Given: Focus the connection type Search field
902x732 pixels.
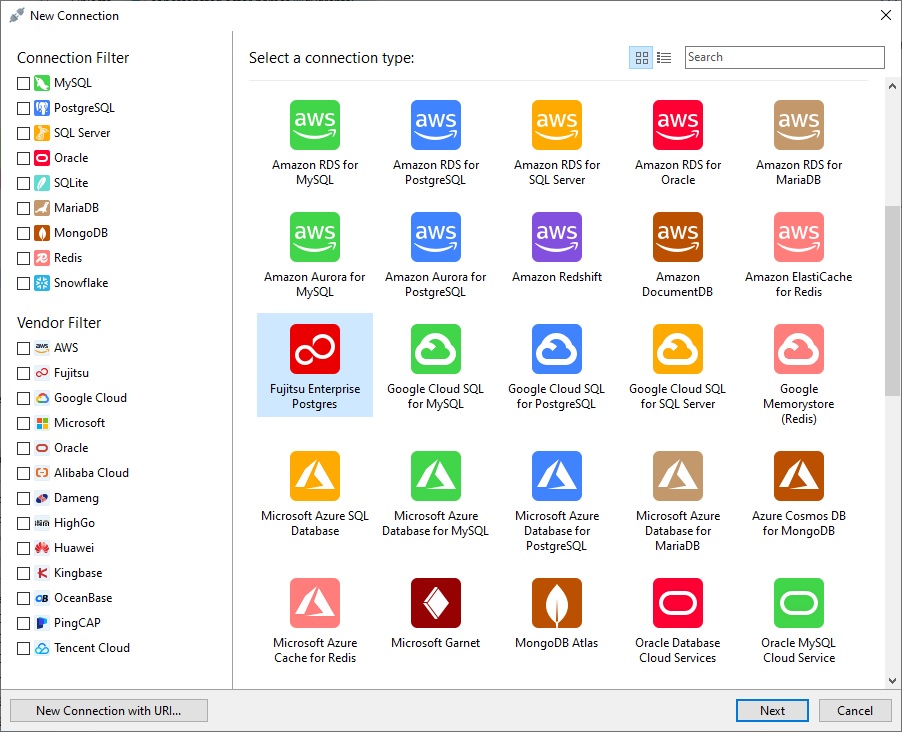Looking at the screenshot, I should 784,58.
